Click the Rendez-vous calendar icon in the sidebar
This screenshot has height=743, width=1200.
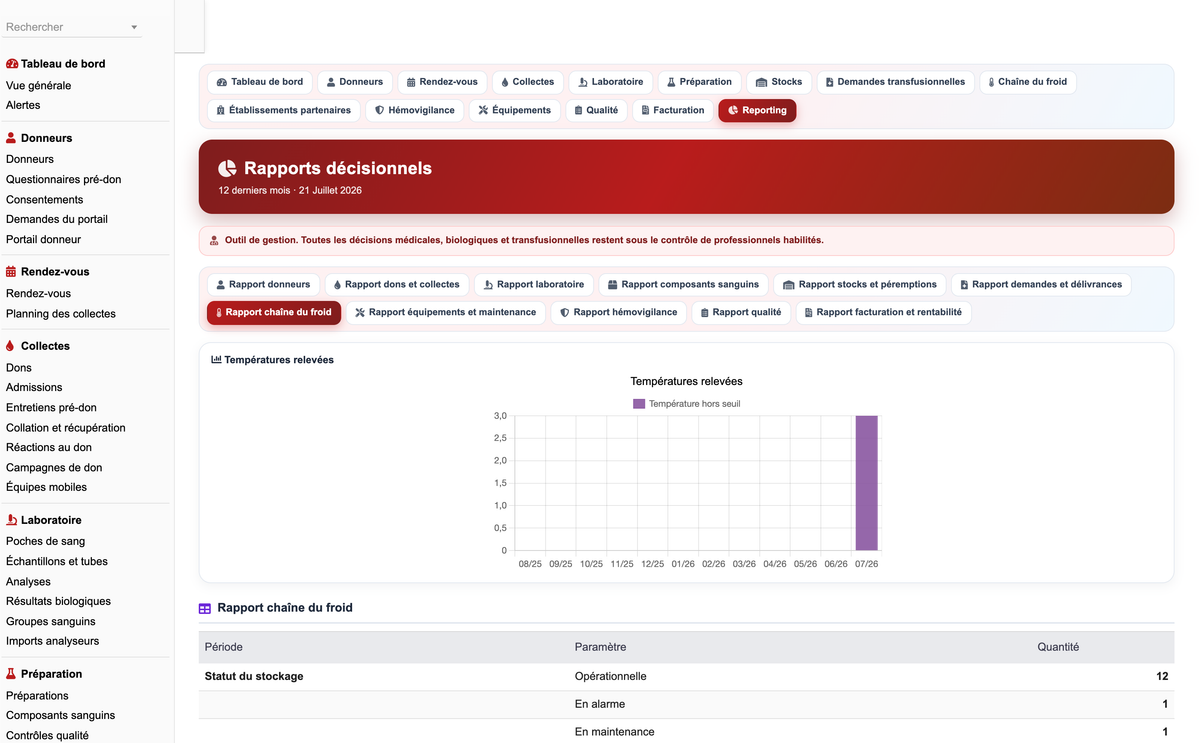[x=11, y=272]
